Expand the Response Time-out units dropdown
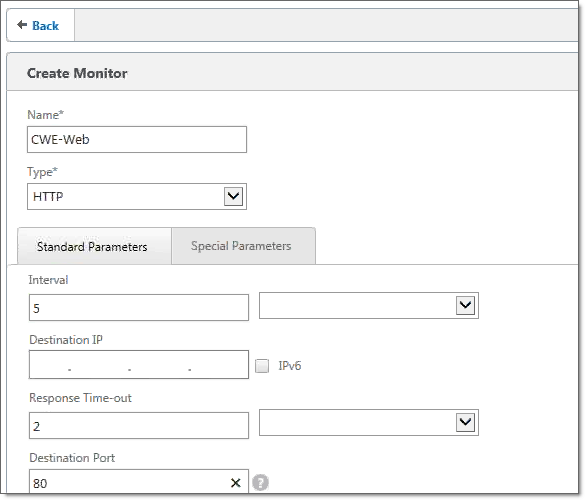Image resolution: width=585 pixels, height=500 pixels. click(x=369, y=423)
